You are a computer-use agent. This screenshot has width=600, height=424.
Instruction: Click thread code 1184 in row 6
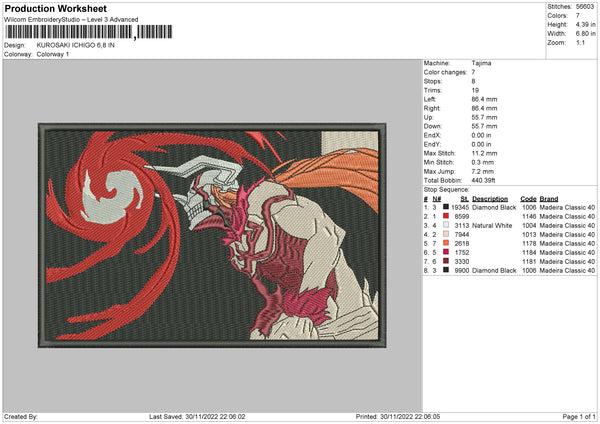[x=529, y=253]
